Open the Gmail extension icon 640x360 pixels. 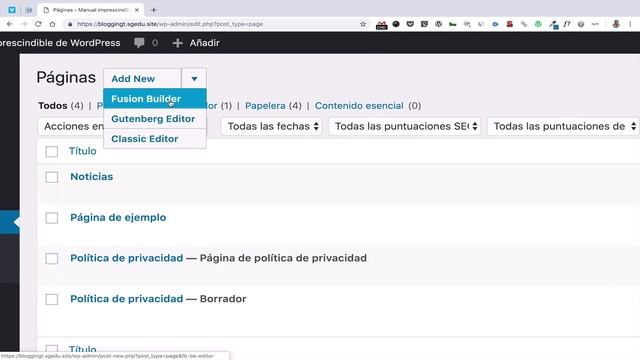point(382,25)
